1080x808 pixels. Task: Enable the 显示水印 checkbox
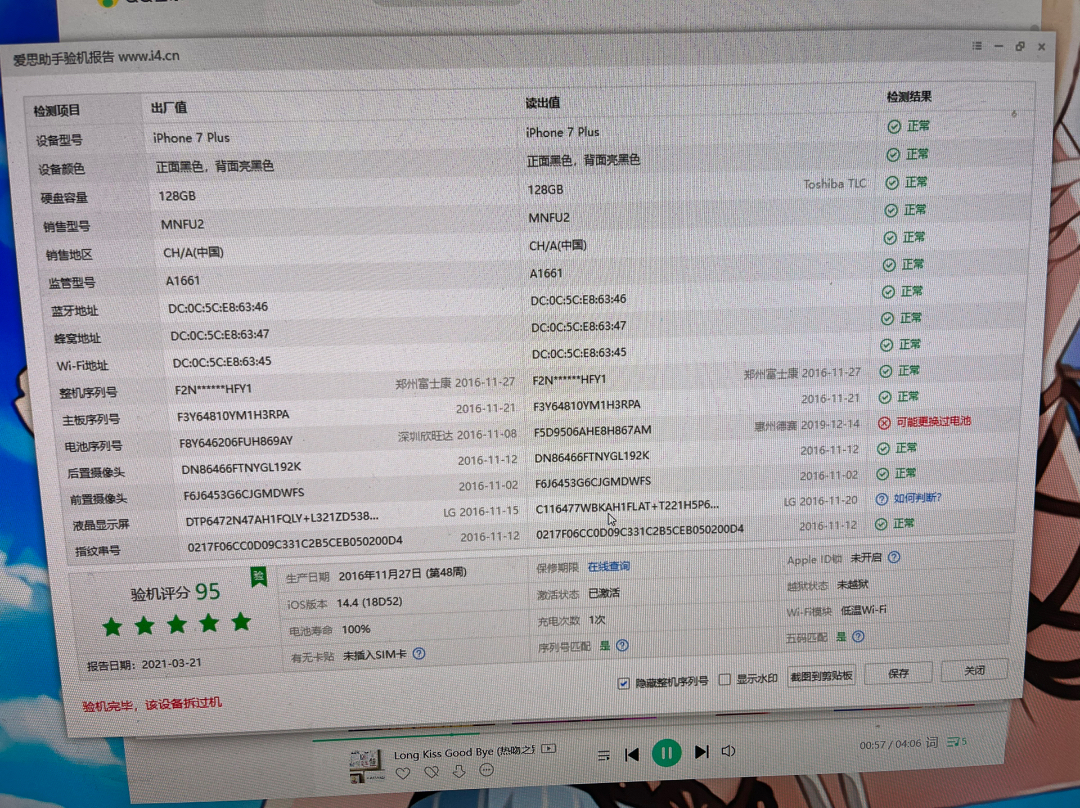point(724,680)
